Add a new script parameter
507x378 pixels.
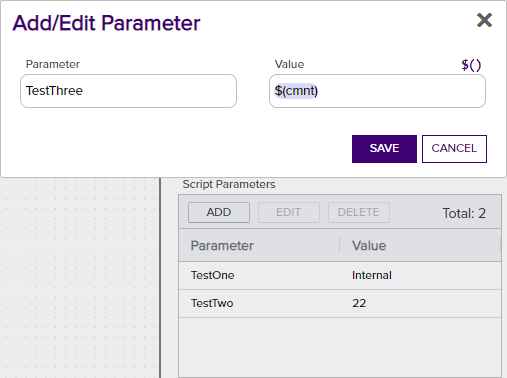[x=219, y=212]
